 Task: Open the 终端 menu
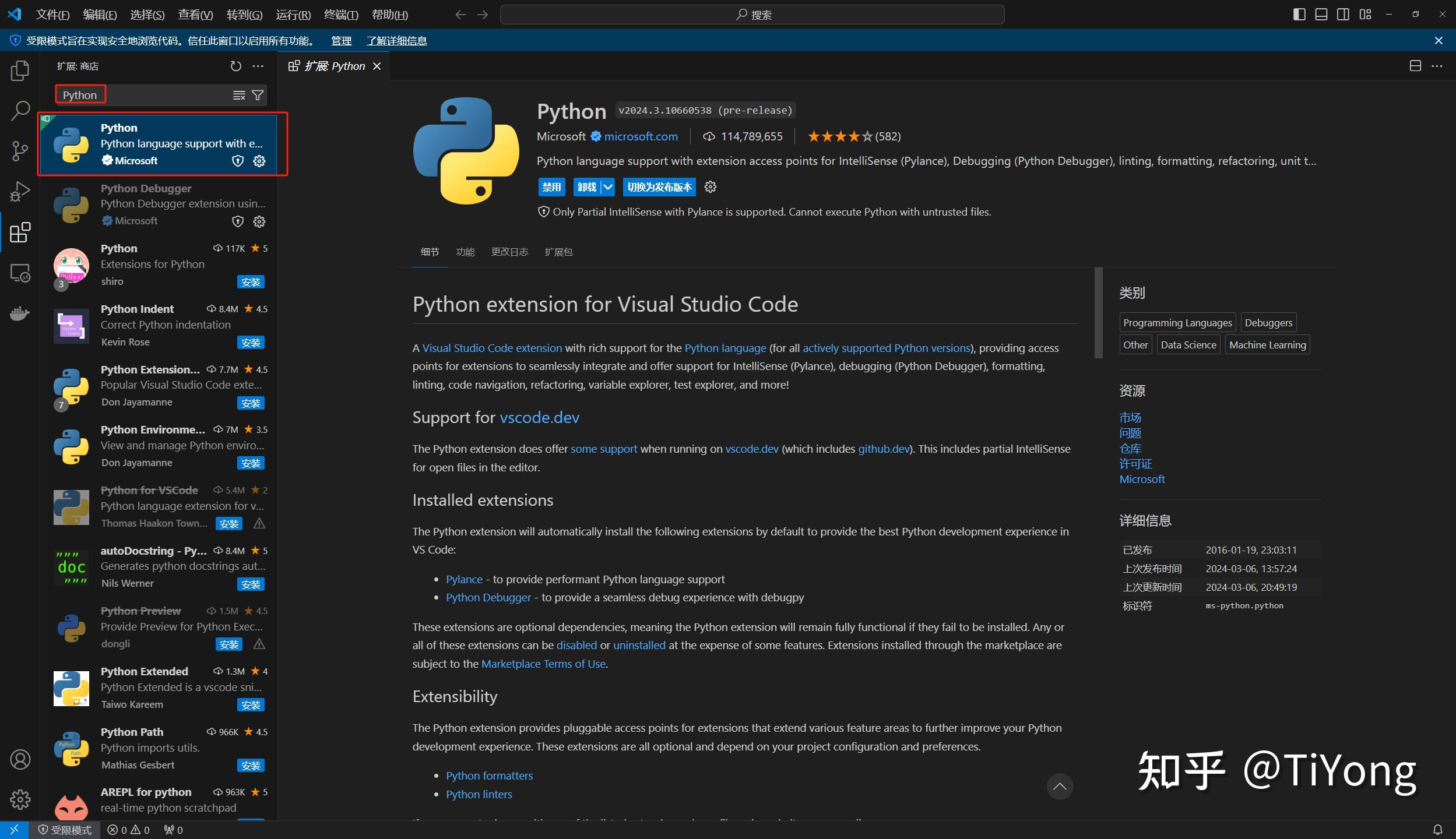341,15
